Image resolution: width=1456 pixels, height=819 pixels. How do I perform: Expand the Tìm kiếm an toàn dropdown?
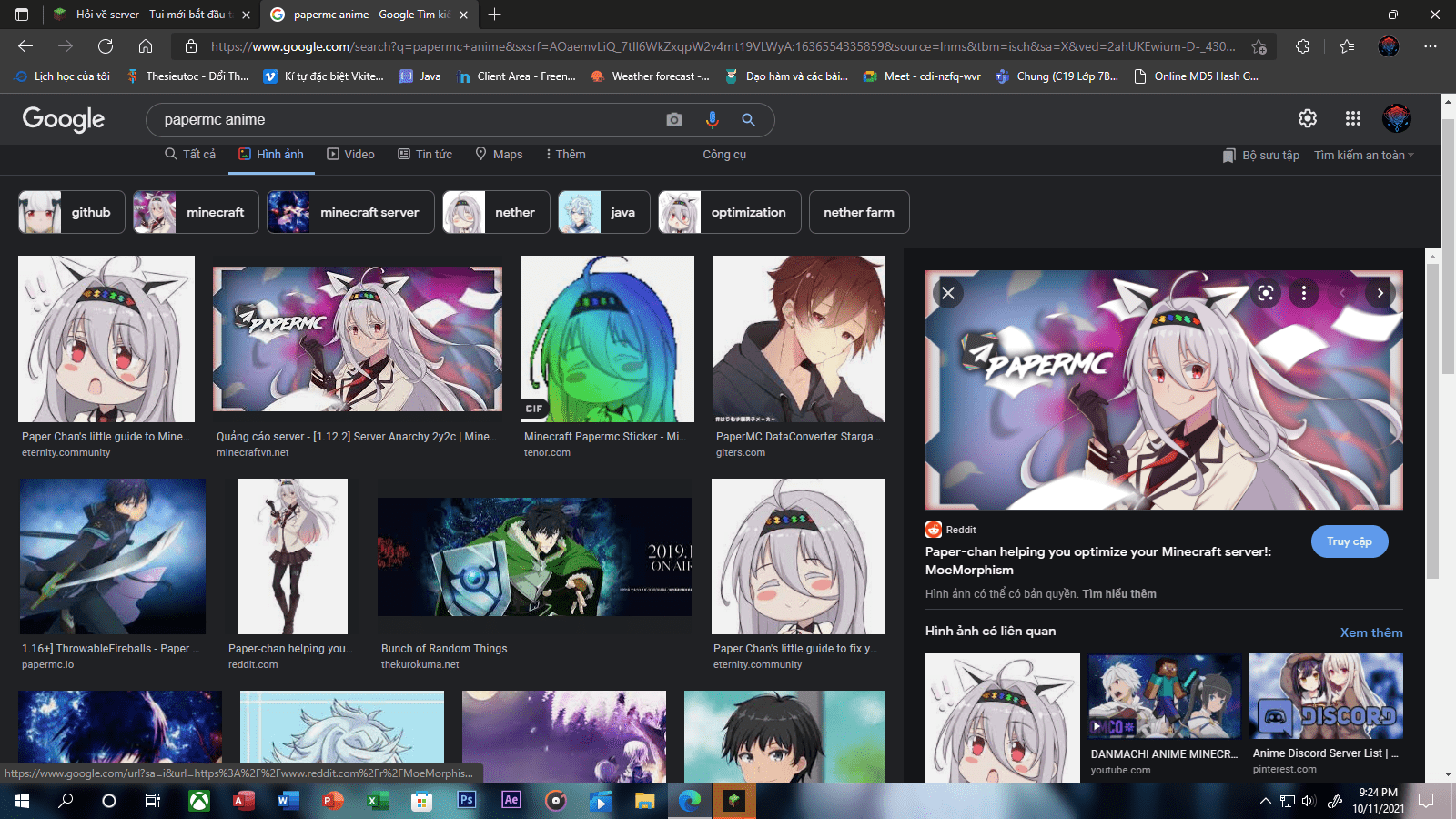tap(1363, 156)
